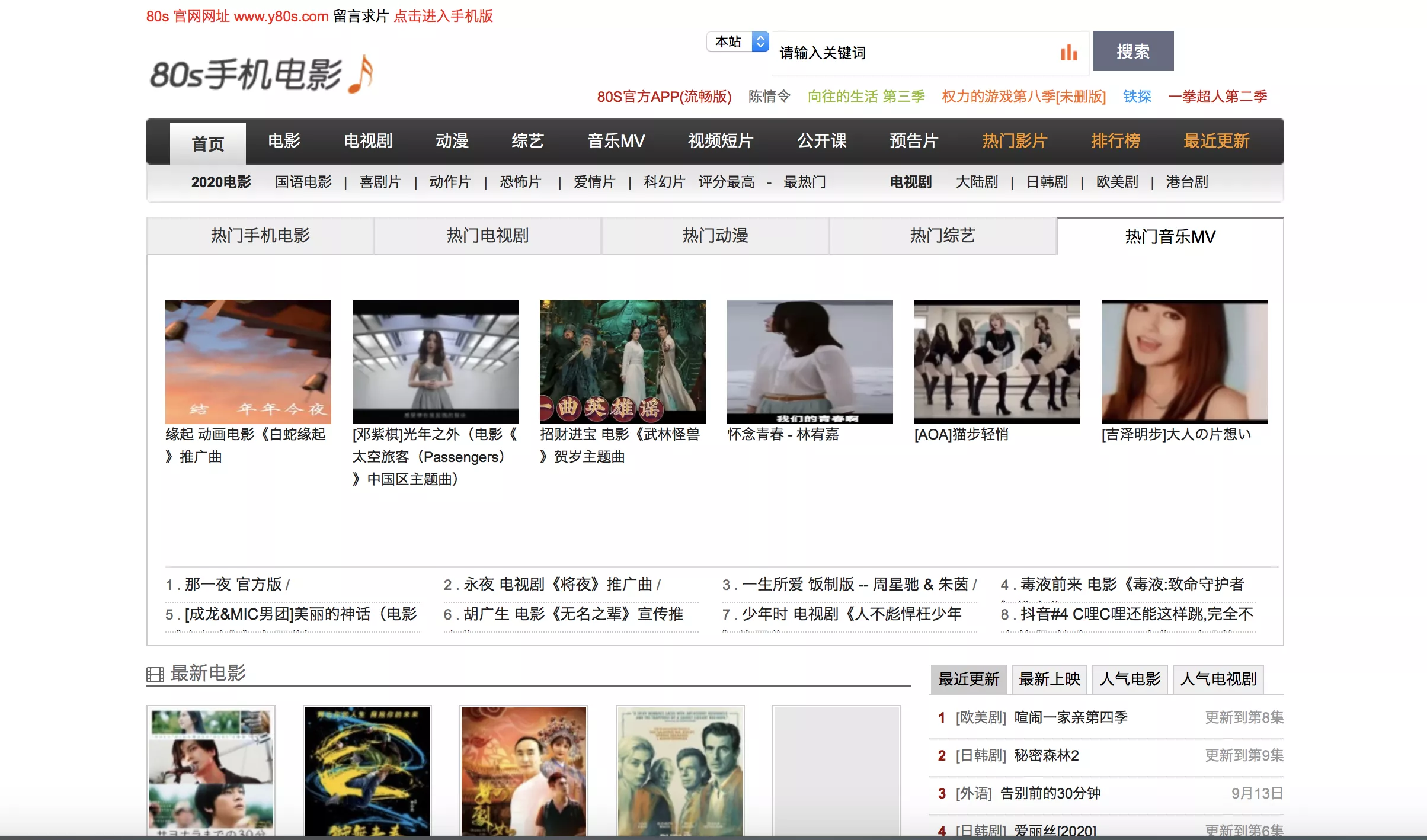Switch to the 热门手机电影 tab
The image size is (1427, 840).
click(x=260, y=236)
